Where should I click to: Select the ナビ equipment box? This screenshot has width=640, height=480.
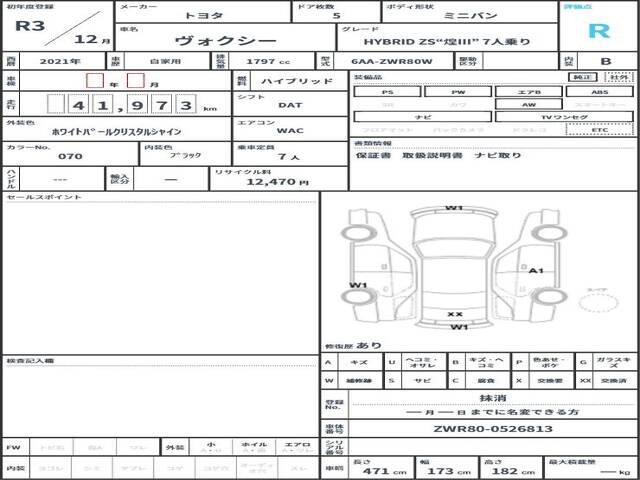click(422, 117)
